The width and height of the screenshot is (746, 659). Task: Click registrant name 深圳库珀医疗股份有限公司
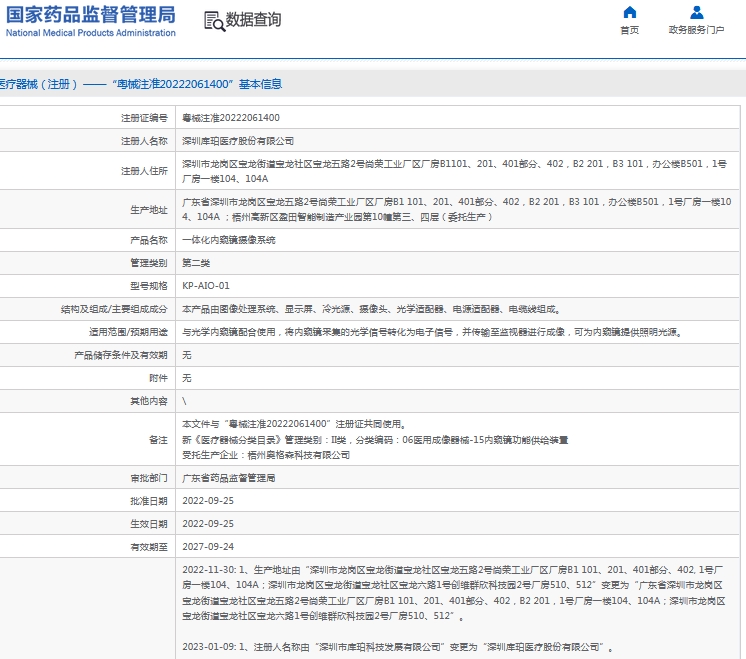click(x=238, y=141)
